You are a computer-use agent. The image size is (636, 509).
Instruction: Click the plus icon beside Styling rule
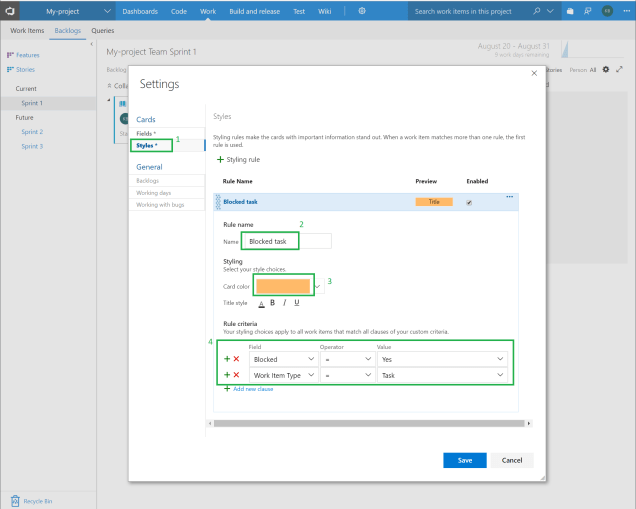point(220,159)
